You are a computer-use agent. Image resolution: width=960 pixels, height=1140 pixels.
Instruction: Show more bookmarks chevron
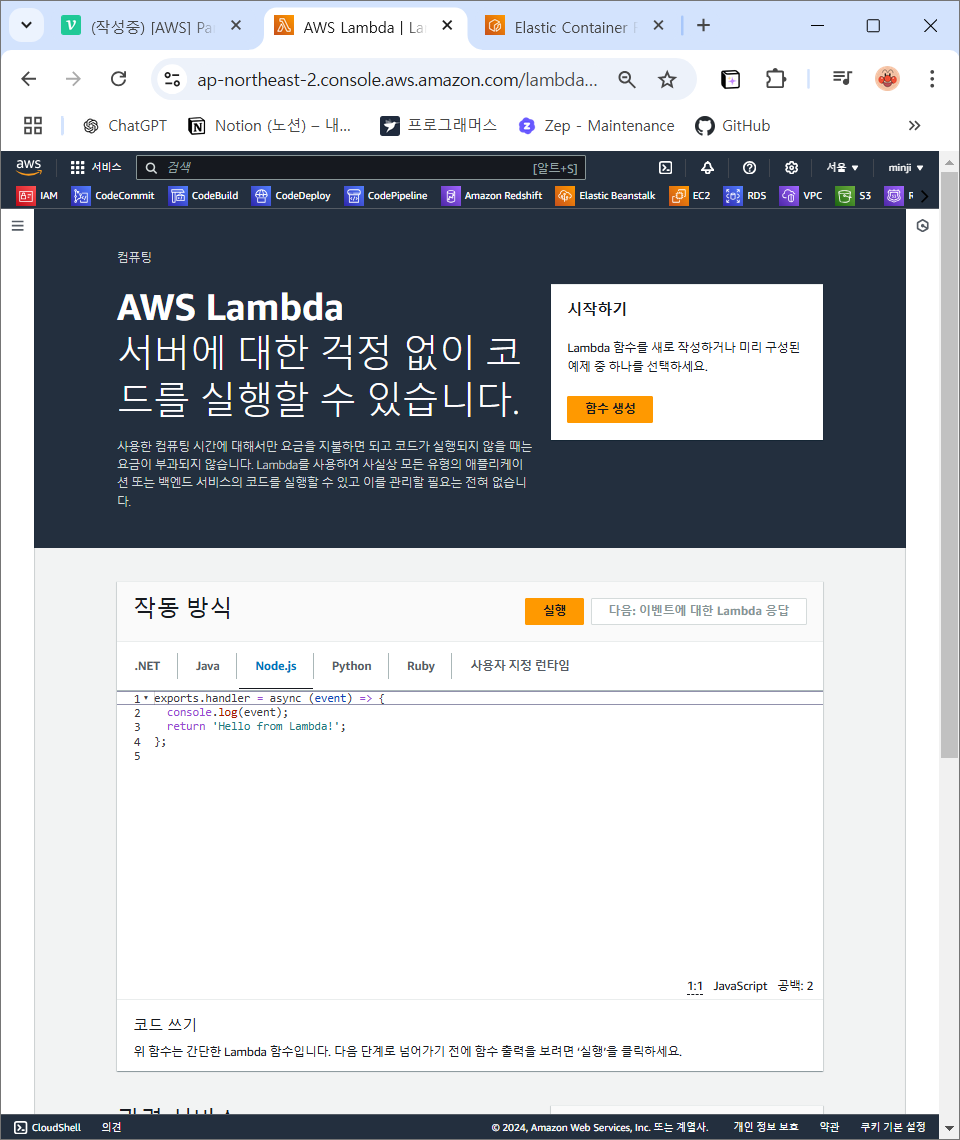pos(915,126)
